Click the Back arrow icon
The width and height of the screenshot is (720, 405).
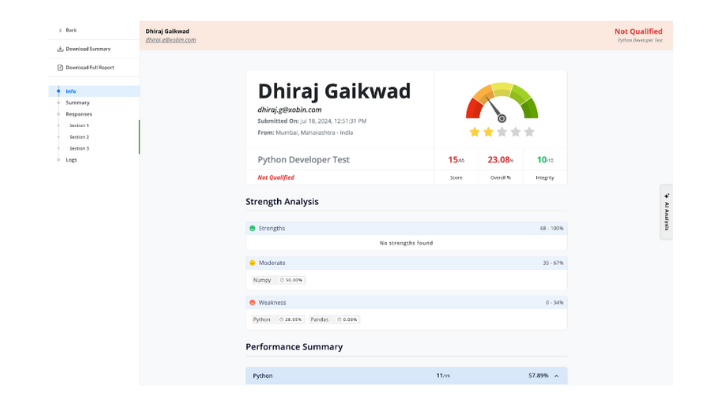[59, 30]
